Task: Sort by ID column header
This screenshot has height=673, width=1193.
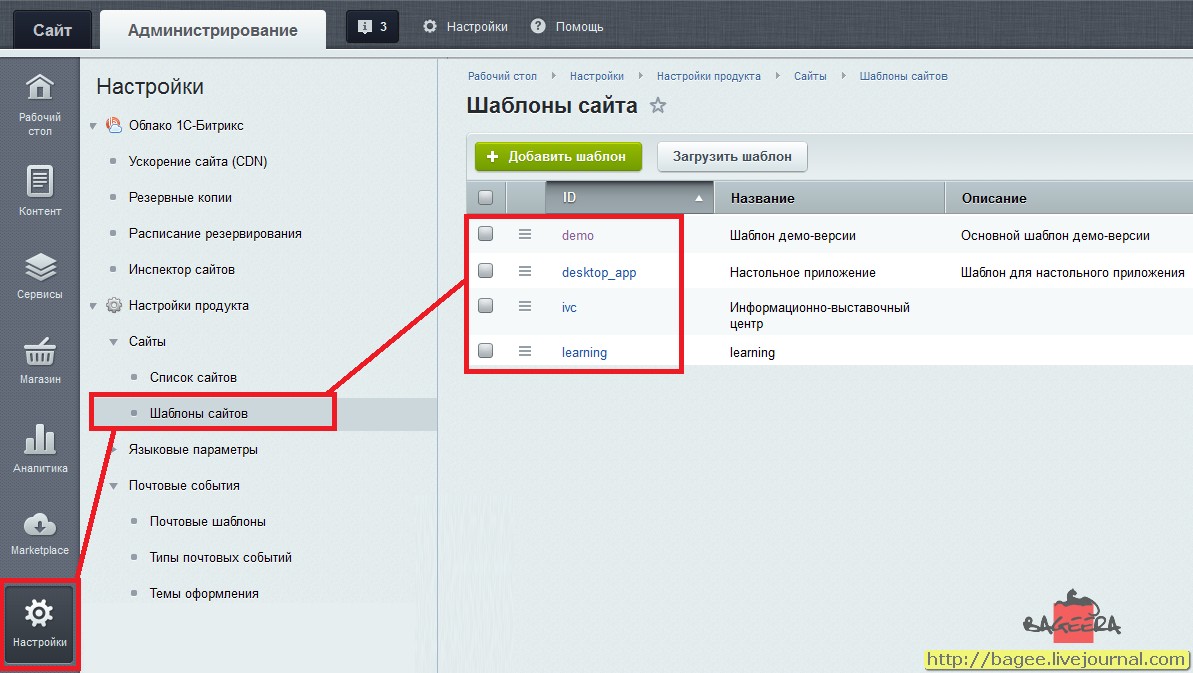Action: [629, 198]
